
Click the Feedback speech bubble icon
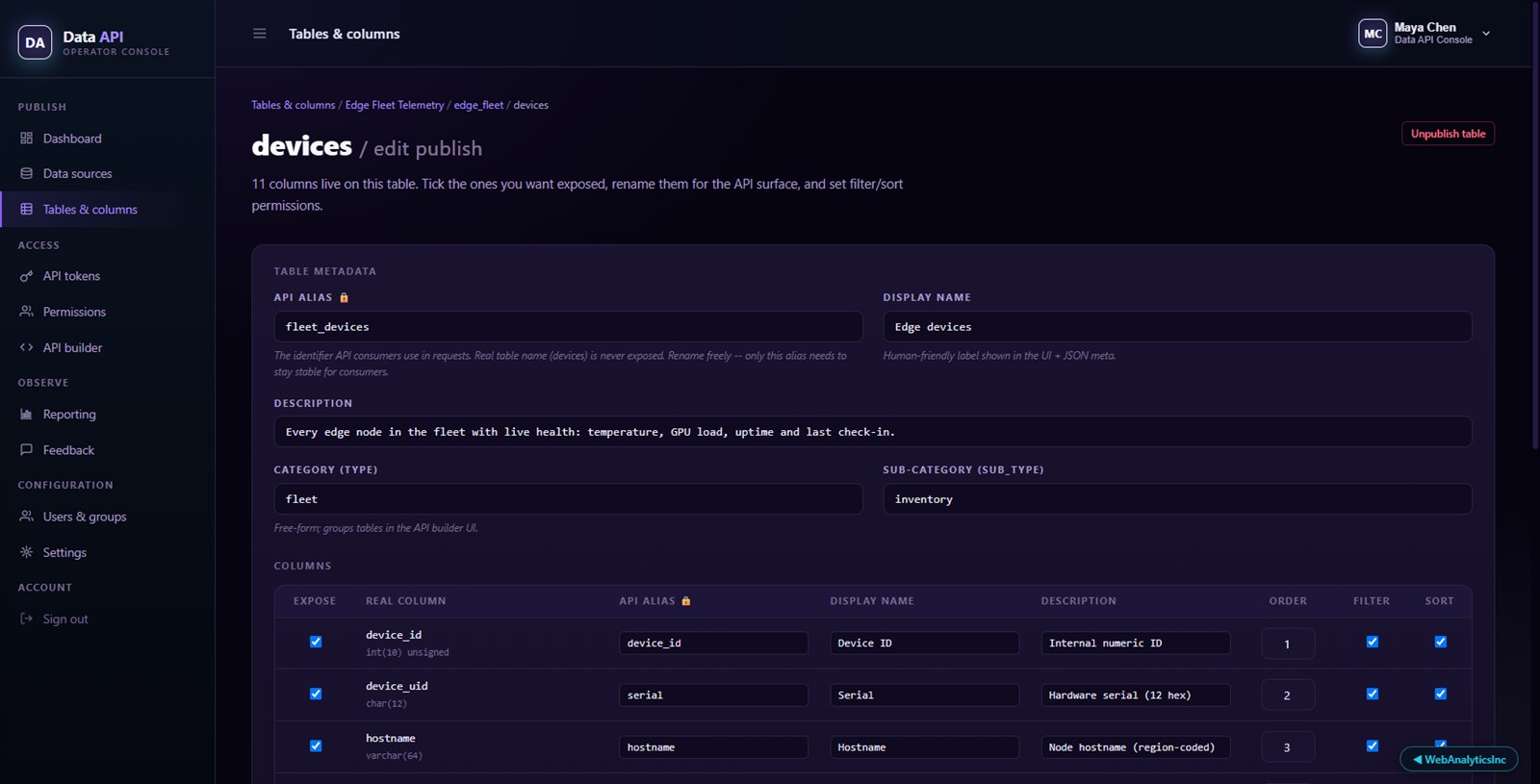coord(26,449)
